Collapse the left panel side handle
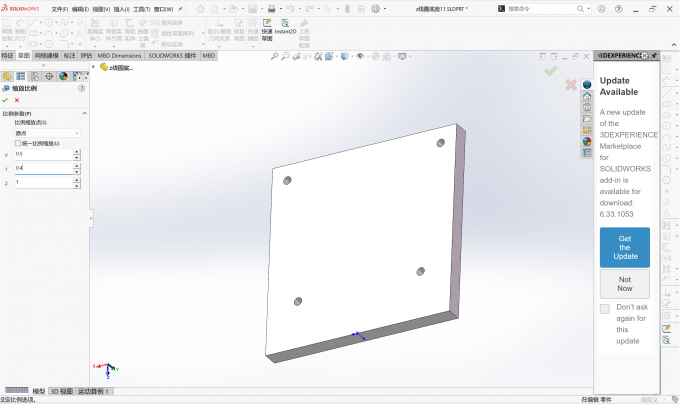This screenshot has width=680, height=404. (x=91, y=218)
